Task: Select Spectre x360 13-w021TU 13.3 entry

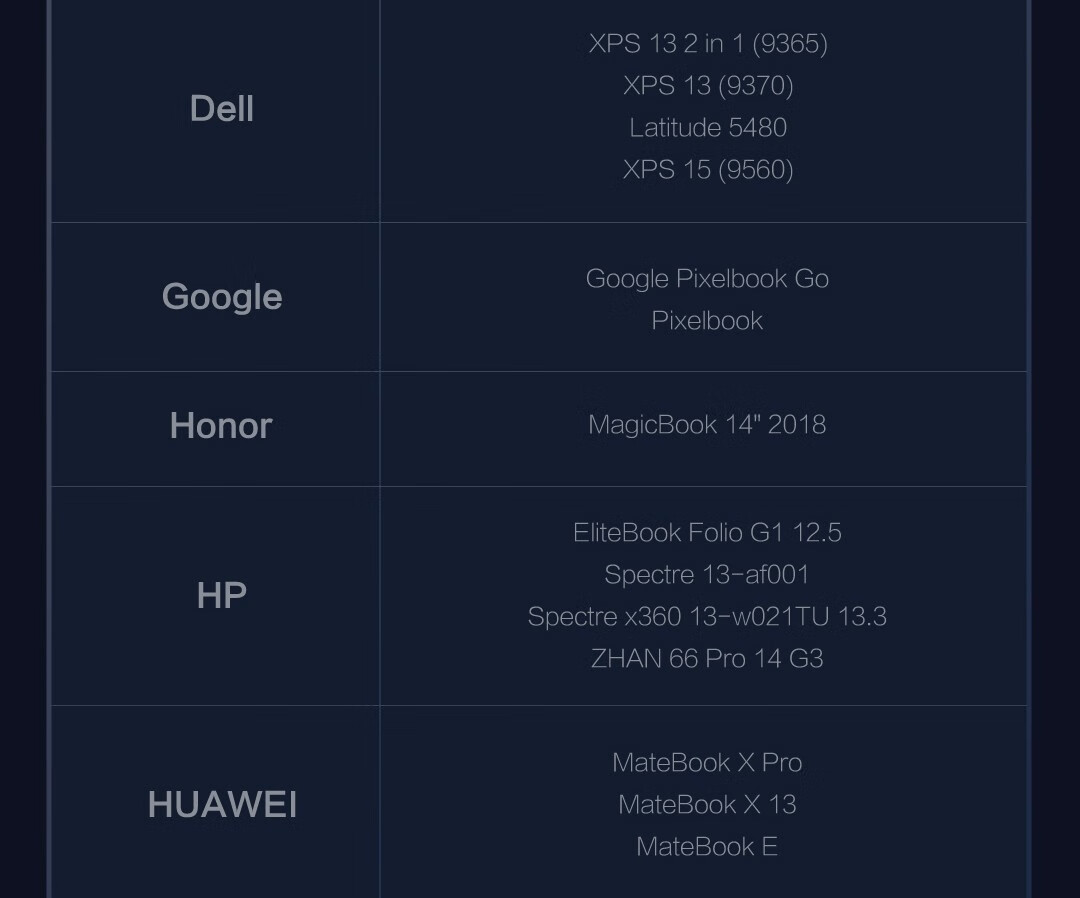Action: 707,616
